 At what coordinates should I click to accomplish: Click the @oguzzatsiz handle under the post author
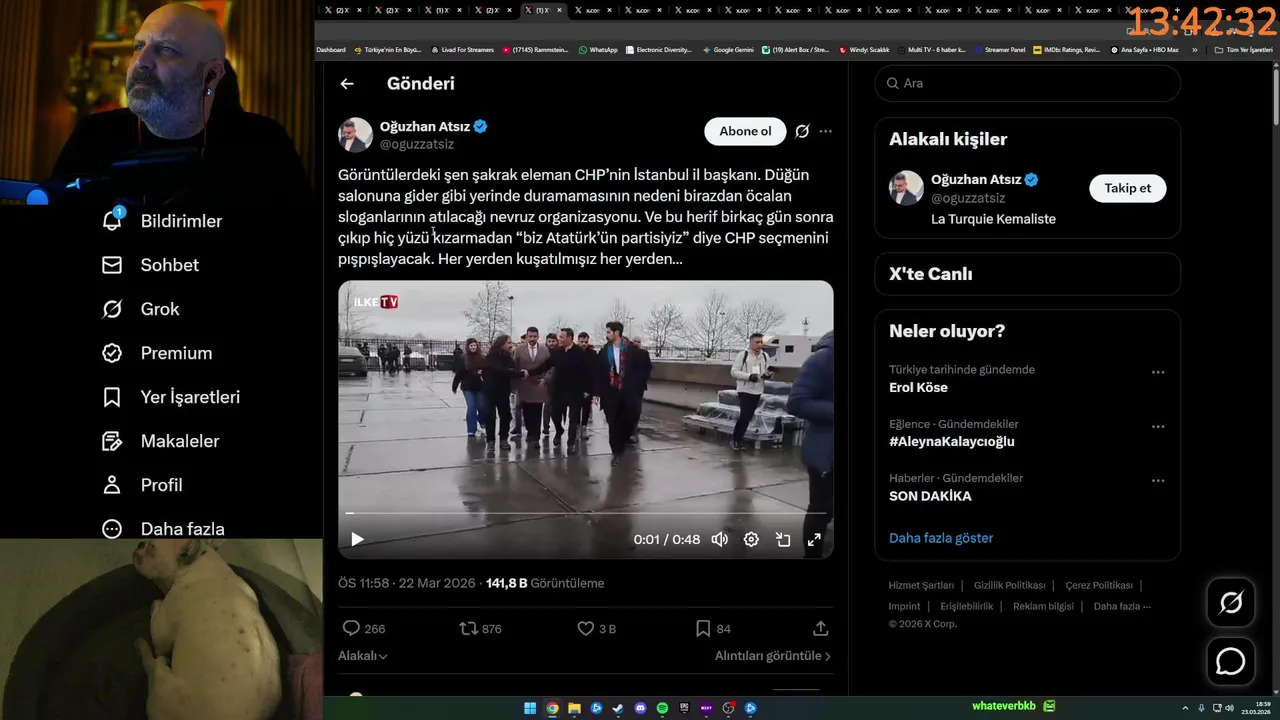pyautogui.click(x=417, y=144)
